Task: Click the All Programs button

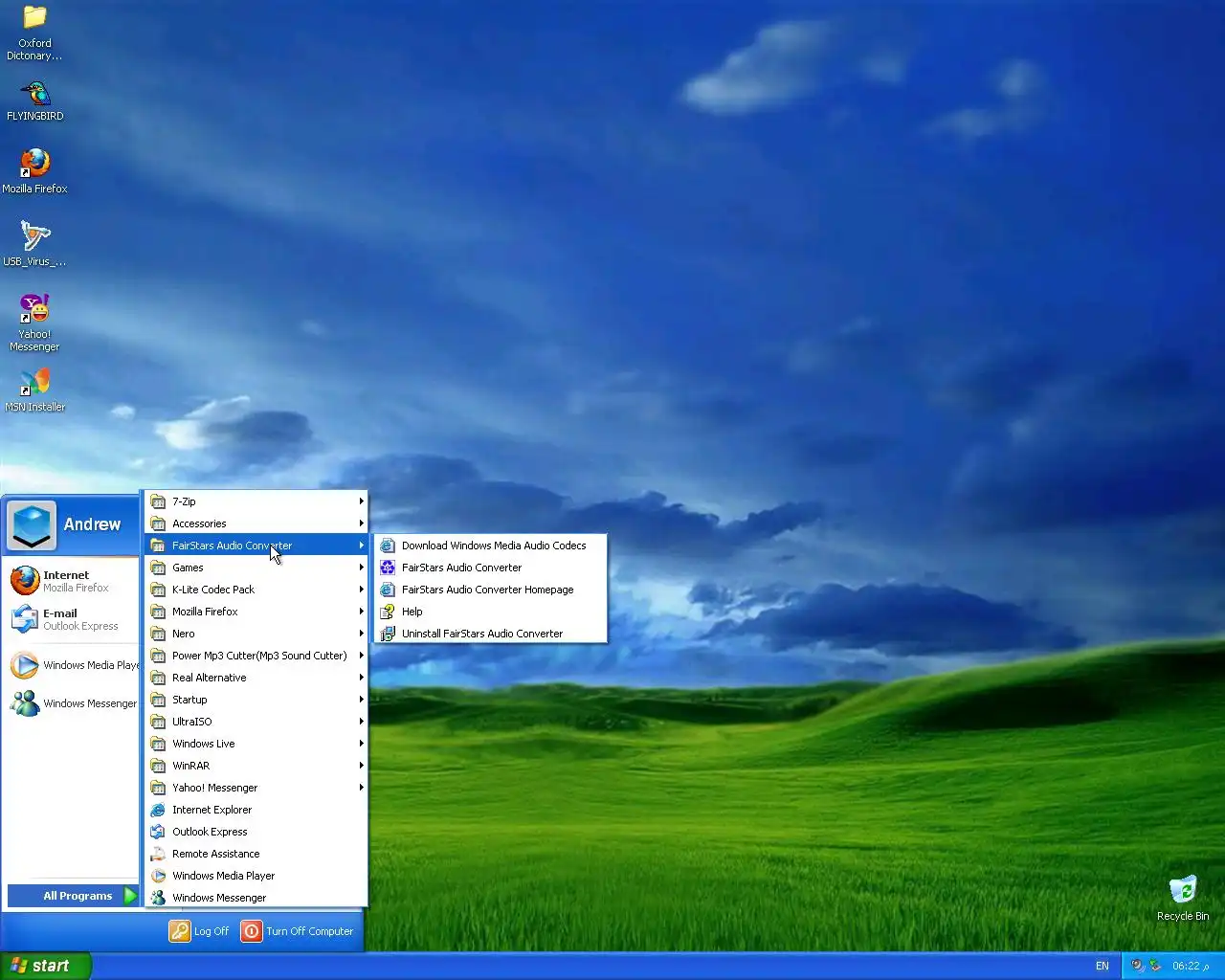Action: (73, 896)
